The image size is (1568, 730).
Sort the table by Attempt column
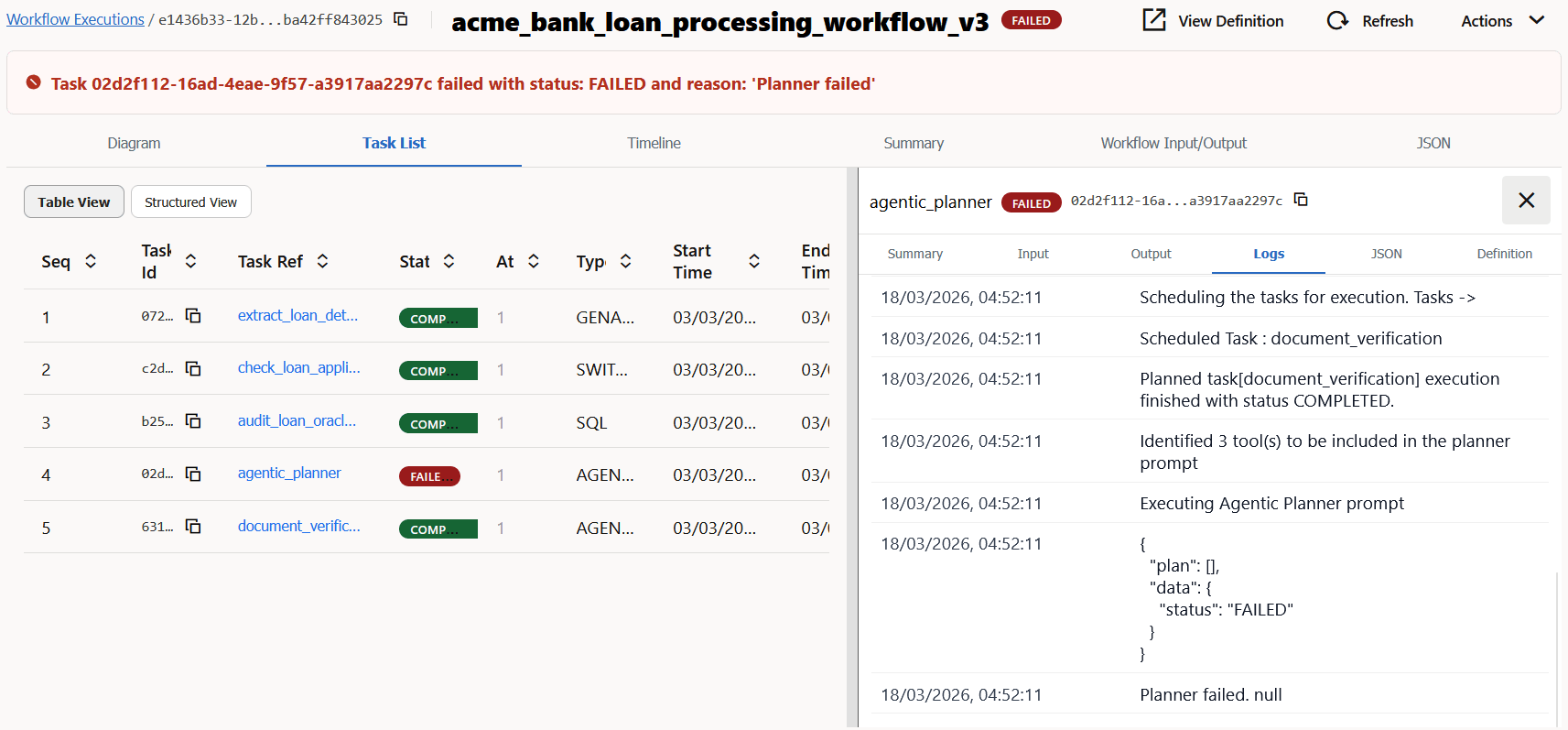(534, 261)
